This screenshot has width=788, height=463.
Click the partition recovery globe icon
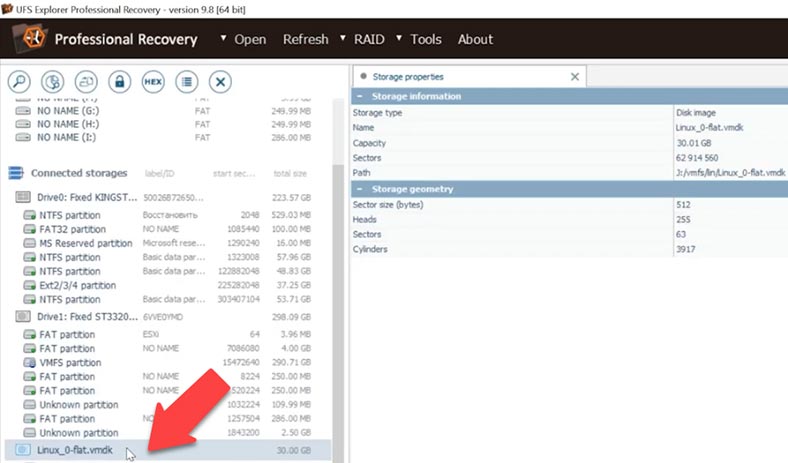(x=53, y=81)
